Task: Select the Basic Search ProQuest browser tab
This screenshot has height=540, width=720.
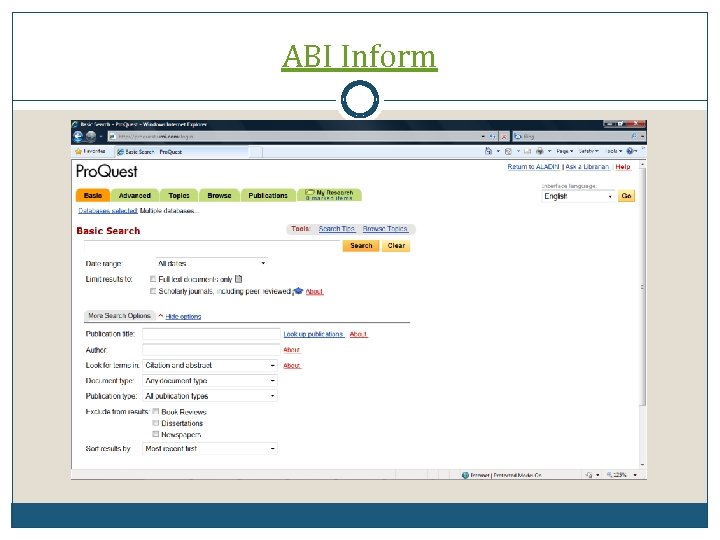Action: [x=181, y=152]
